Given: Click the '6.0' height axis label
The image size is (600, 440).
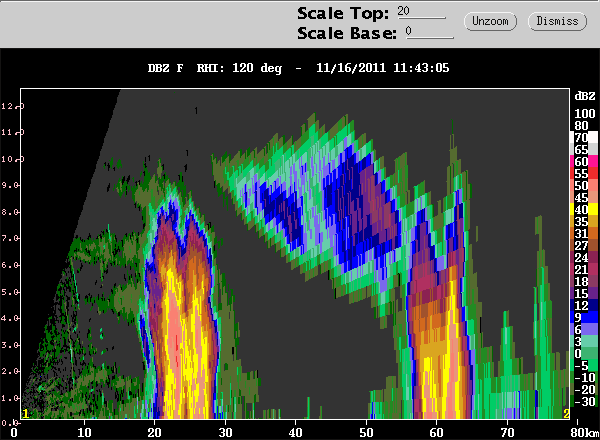Looking at the screenshot, I should (x=11, y=265).
